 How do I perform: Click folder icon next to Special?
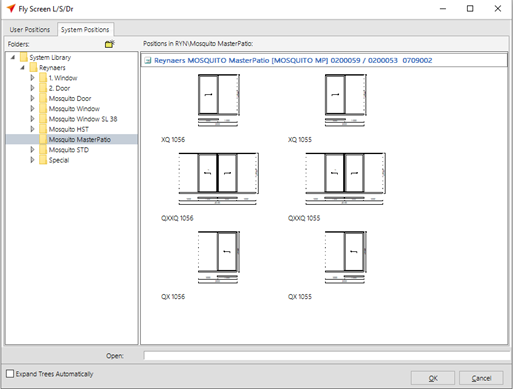[x=43, y=160]
